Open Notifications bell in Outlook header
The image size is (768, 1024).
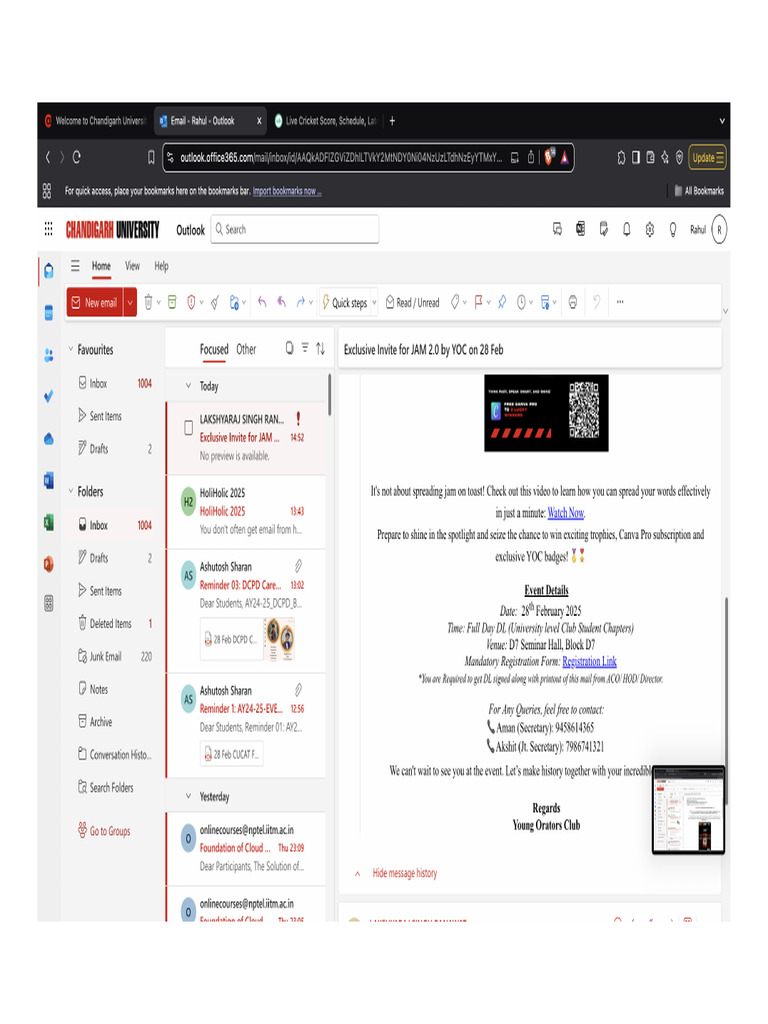click(627, 229)
